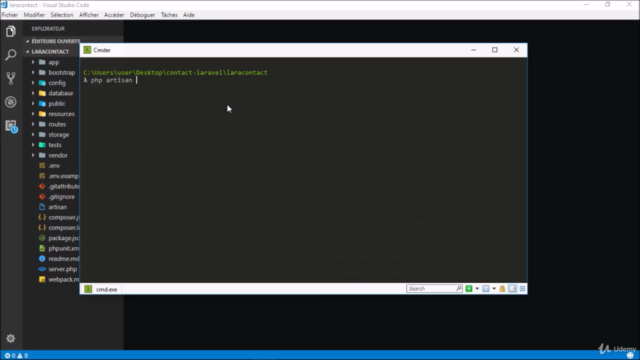Open the dropdown arrow beside the Cmder consoles icon
This screenshot has height=360, width=640.
tap(494, 289)
